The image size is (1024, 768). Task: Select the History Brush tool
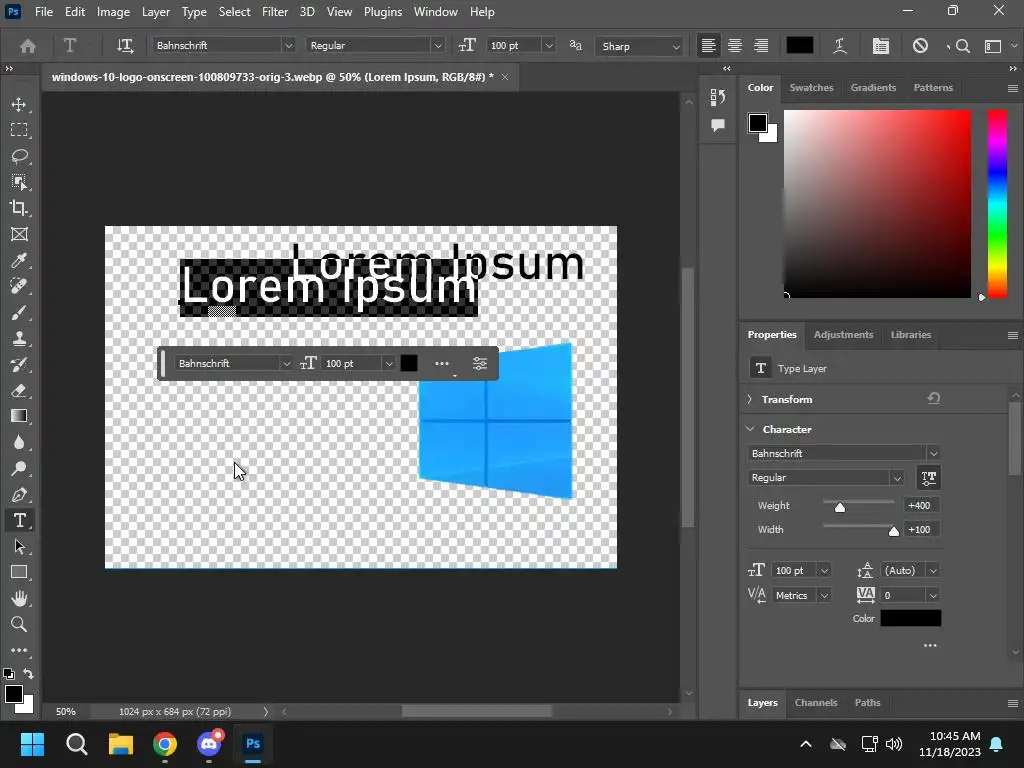[19, 364]
